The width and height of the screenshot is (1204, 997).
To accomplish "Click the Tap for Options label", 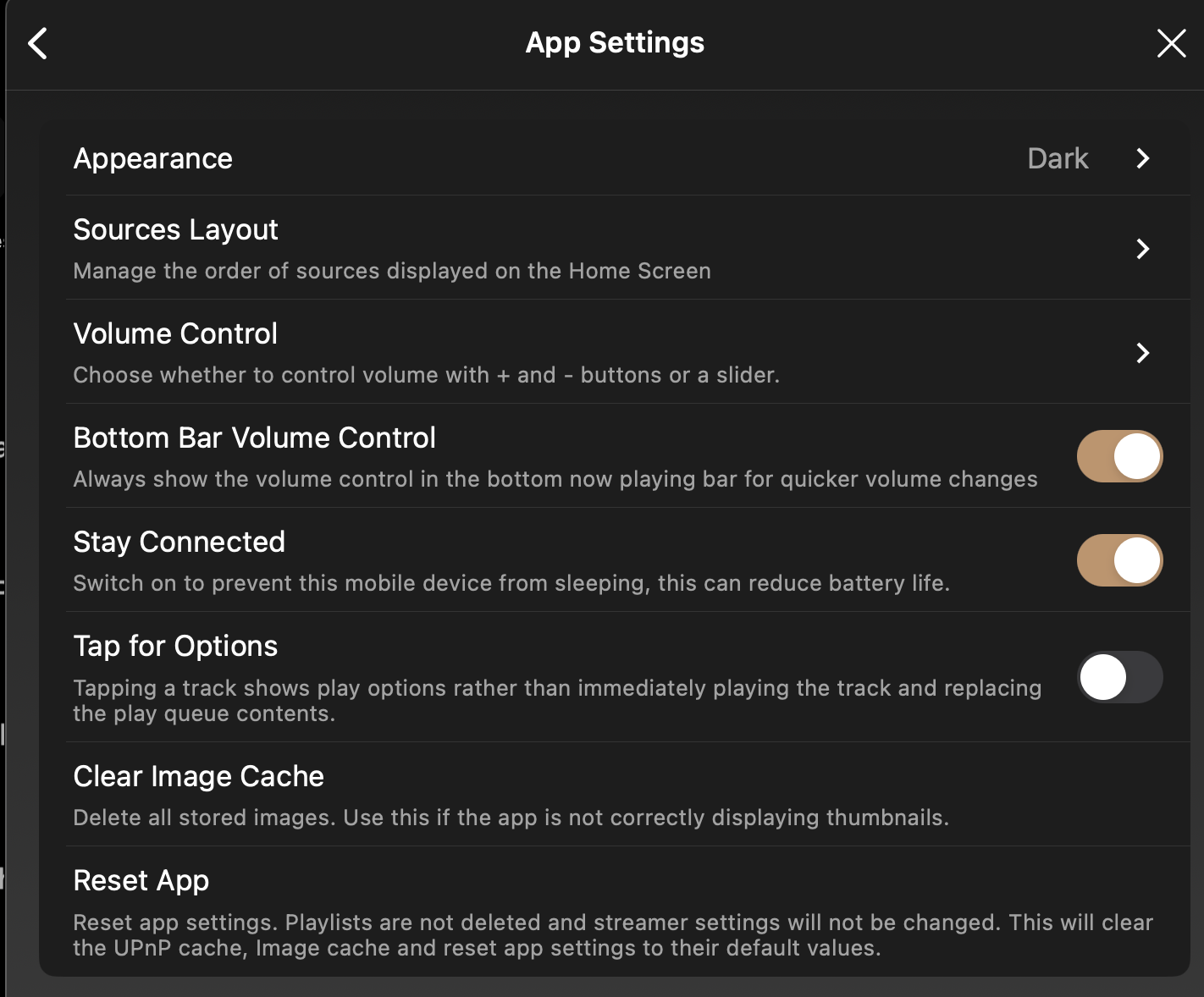I will 175,647.
